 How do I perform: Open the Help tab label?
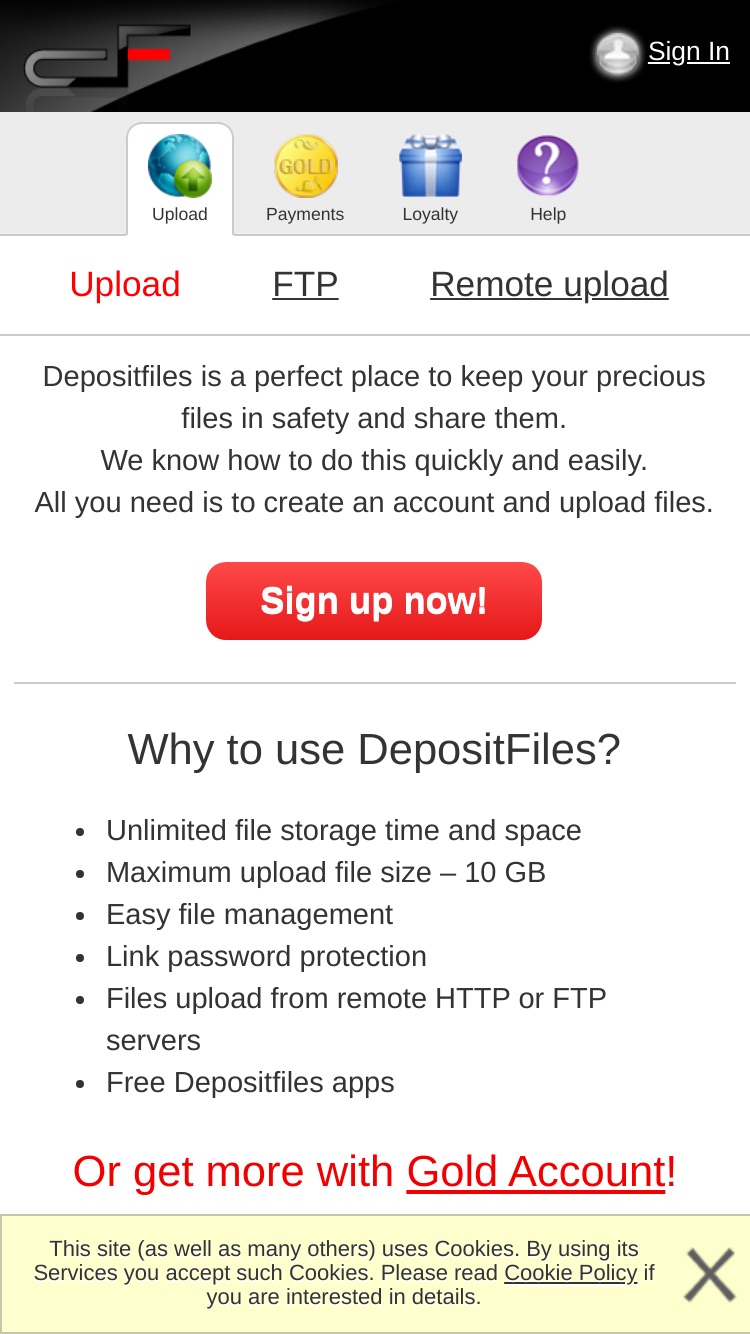pyautogui.click(x=548, y=214)
